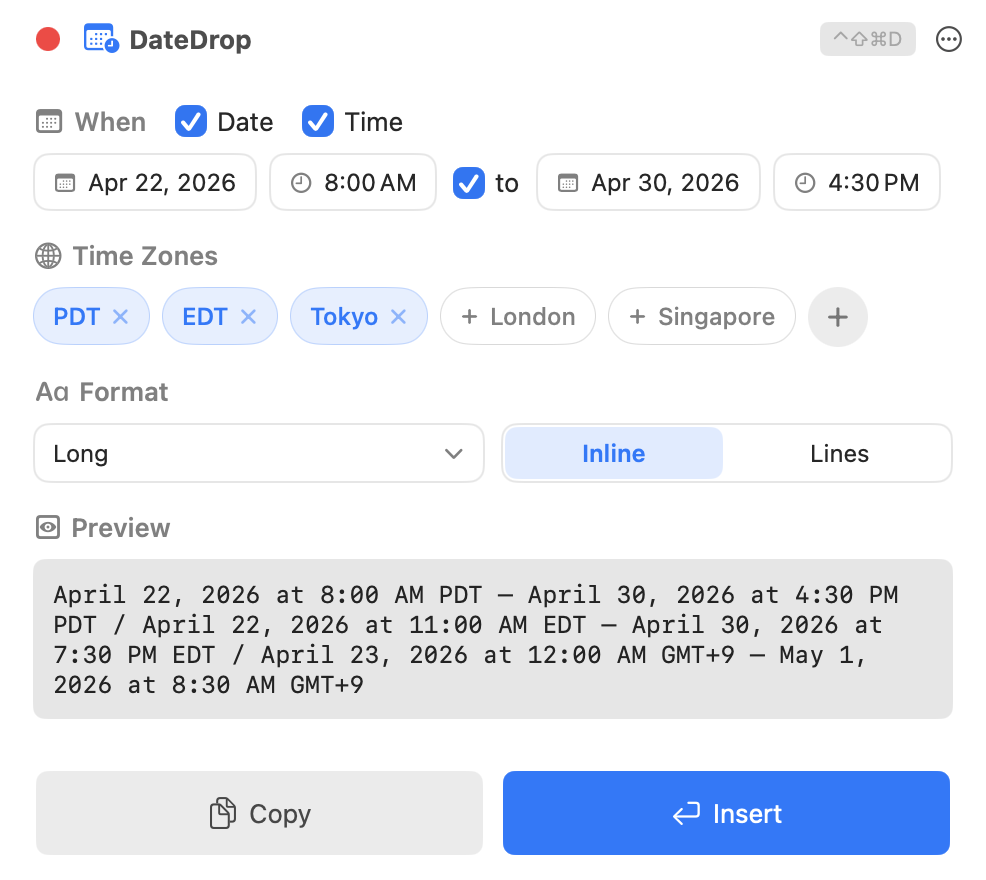Remove the Tokyo time zone chip

coord(398,316)
